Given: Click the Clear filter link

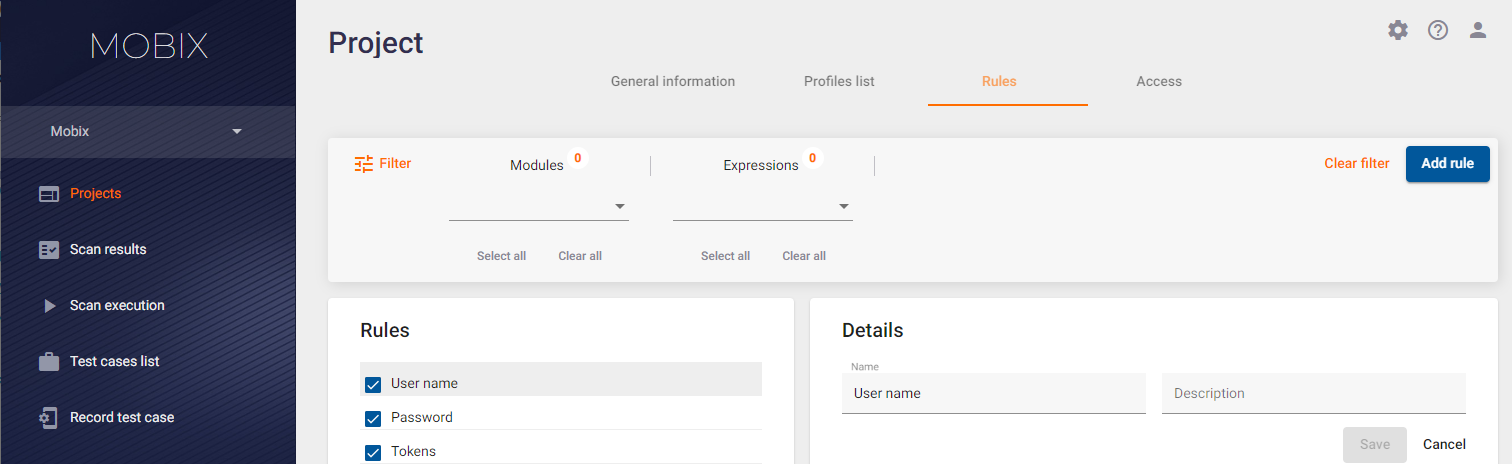Looking at the screenshot, I should pos(1357,164).
